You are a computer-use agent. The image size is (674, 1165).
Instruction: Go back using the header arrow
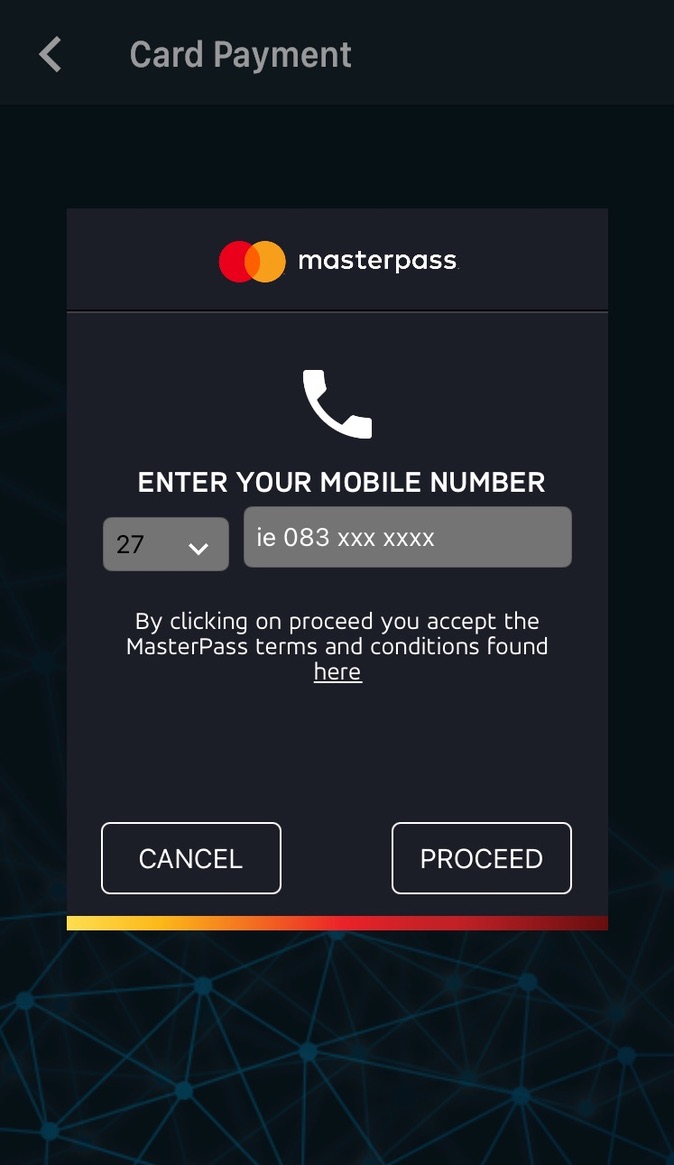pos(51,55)
